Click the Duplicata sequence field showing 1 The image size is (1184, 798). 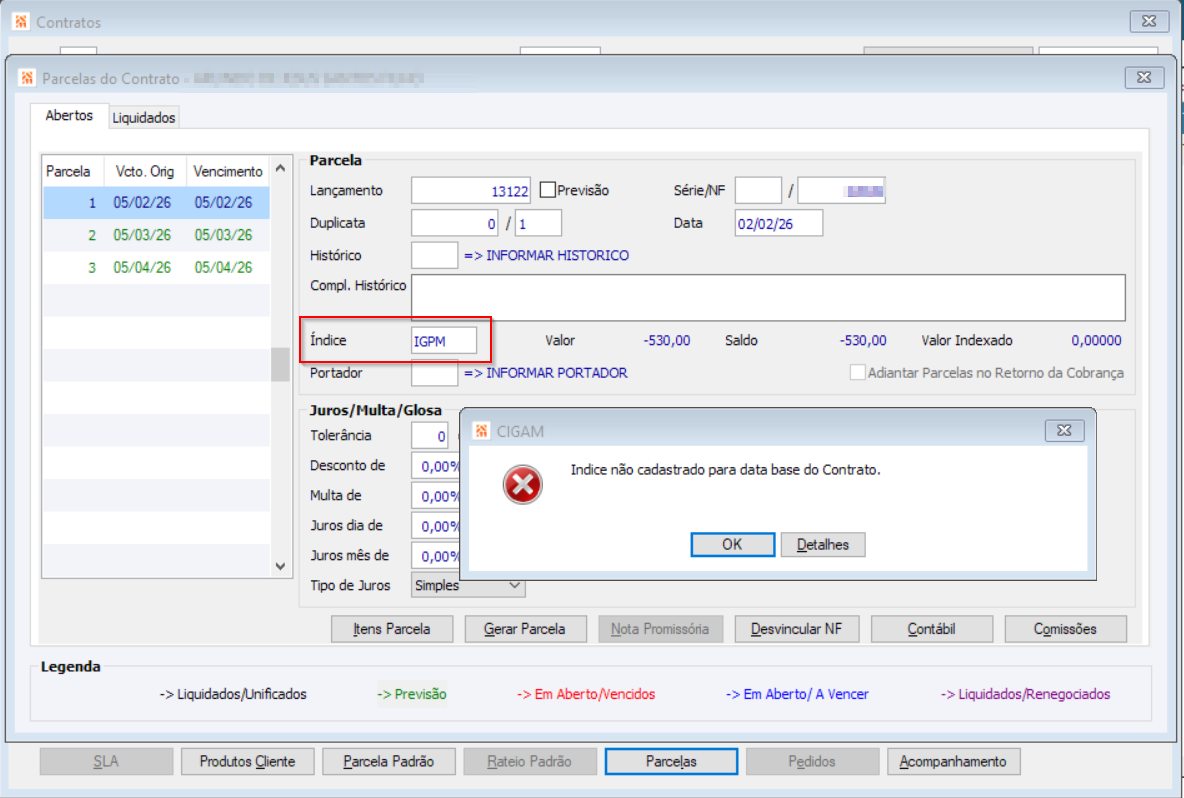[538, 223]
